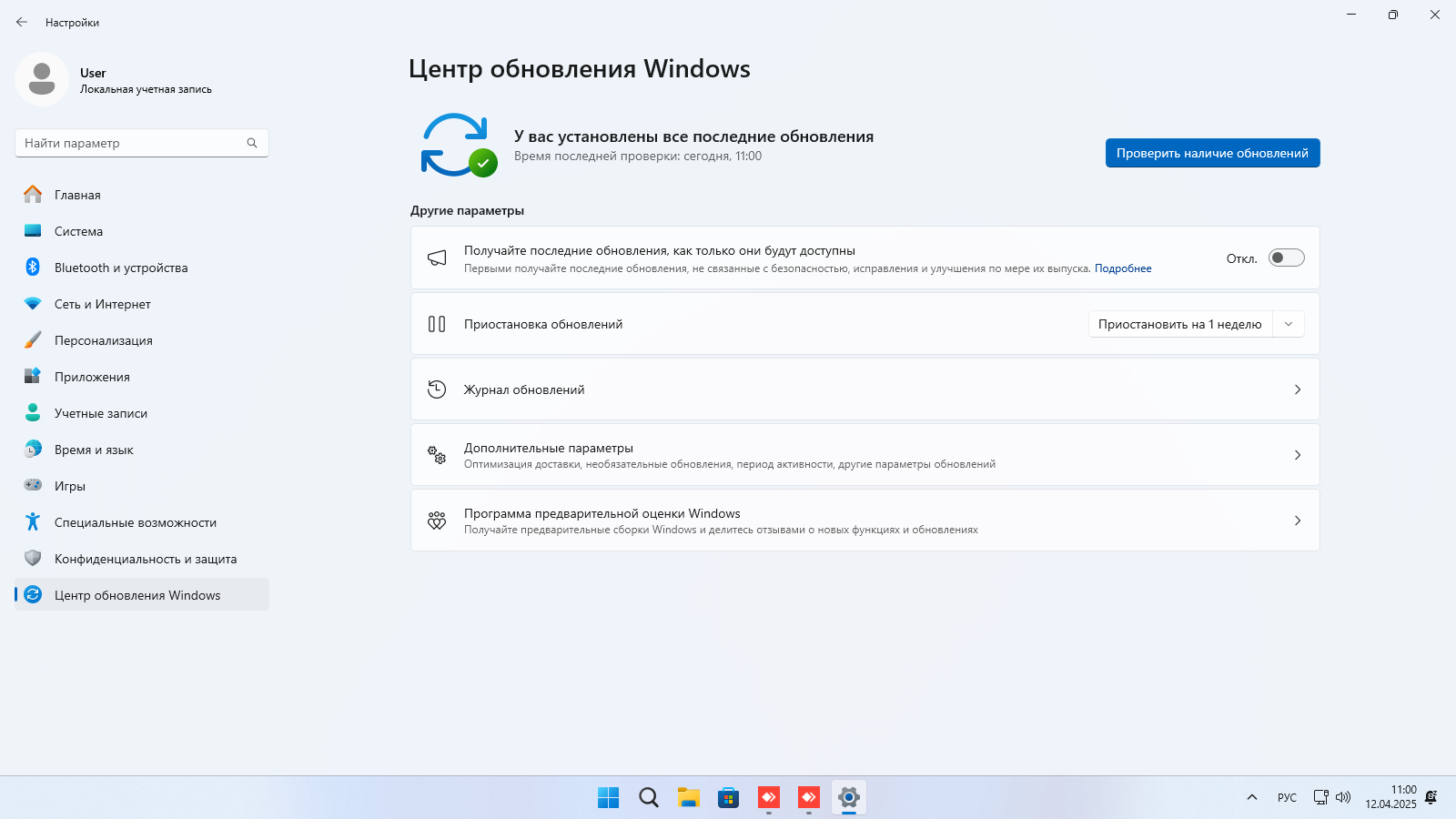Expand the Журнал обновлений chevron

1298,389
